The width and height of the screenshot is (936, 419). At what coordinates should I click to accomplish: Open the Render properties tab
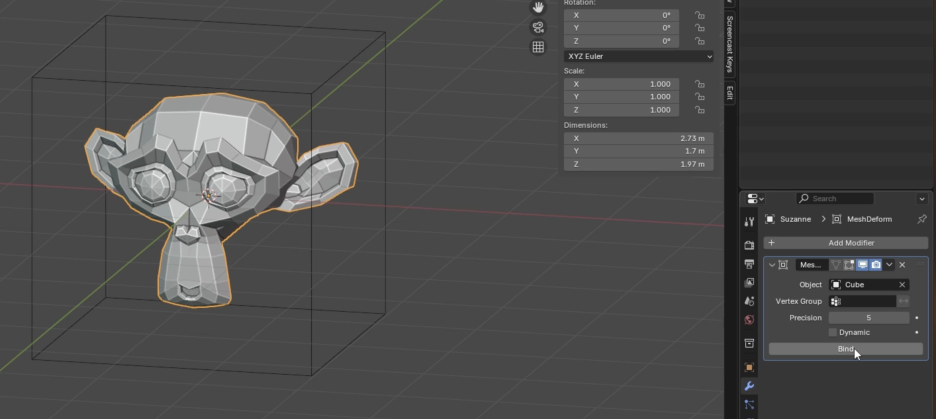(749, 245)
